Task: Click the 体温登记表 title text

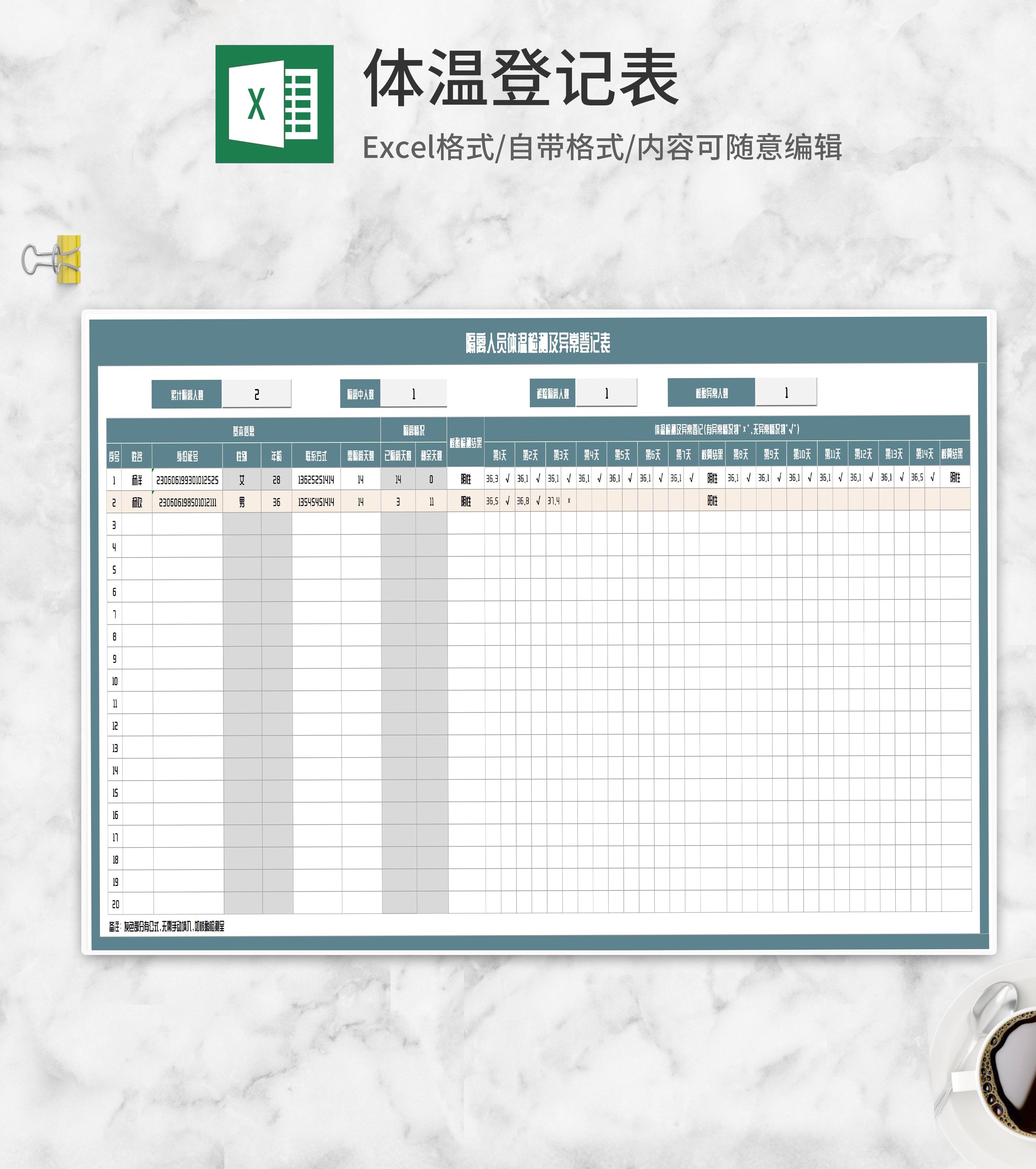Action: (x=521, y=78)
